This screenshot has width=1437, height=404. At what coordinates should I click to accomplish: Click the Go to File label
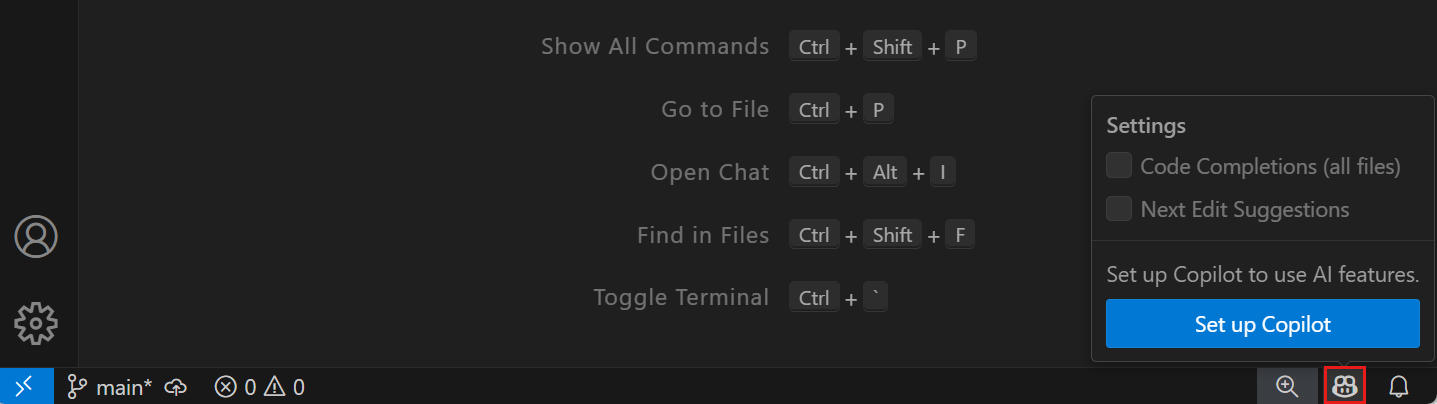(715, 110)
